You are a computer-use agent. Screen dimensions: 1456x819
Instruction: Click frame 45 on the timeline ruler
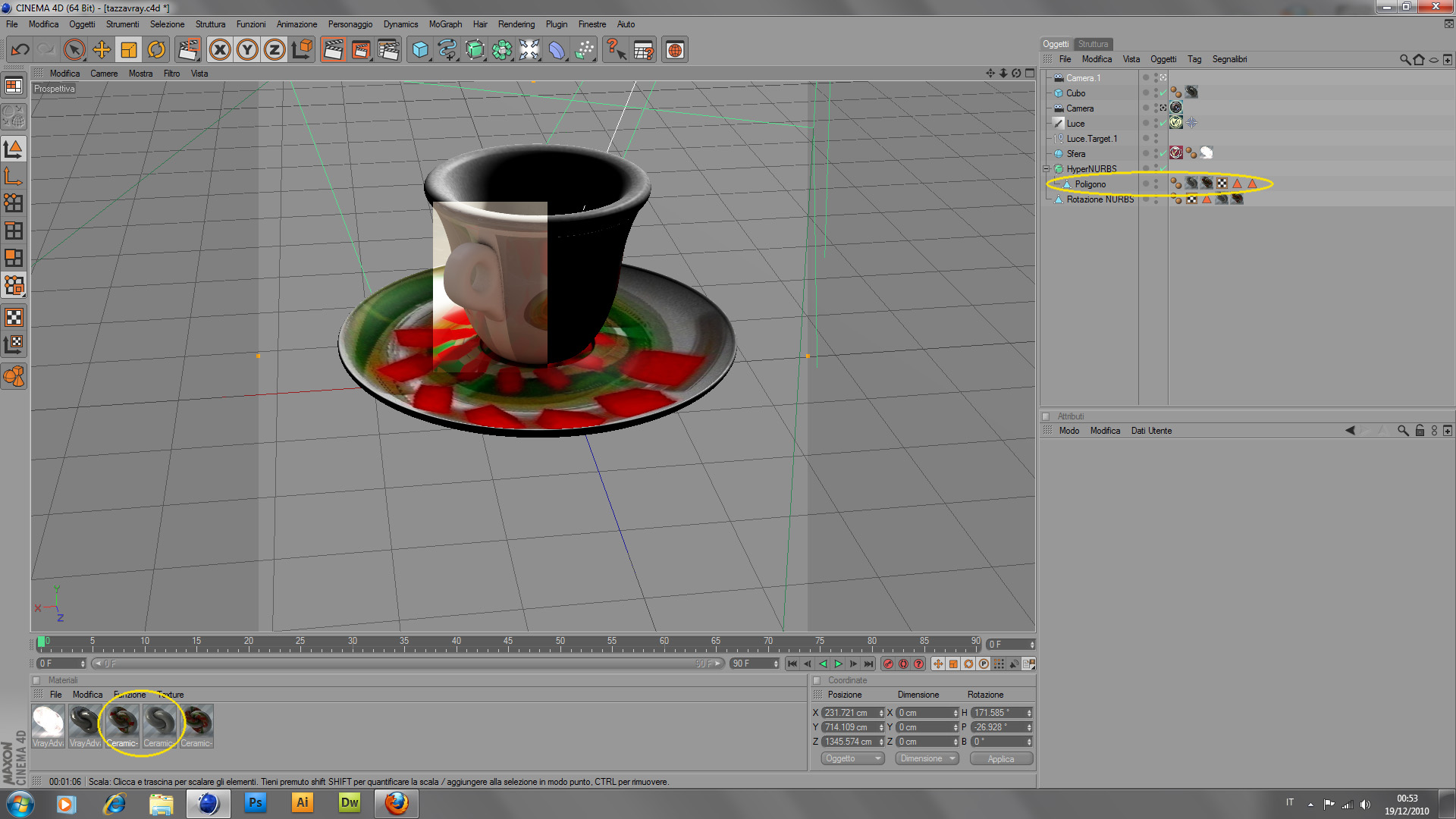pyautogui.click(x=508, y=645)
